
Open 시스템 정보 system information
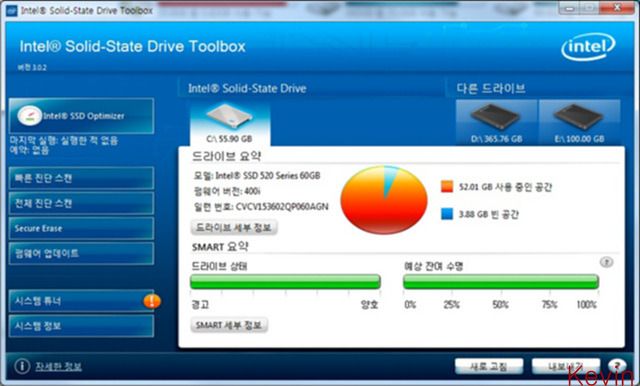82,326
